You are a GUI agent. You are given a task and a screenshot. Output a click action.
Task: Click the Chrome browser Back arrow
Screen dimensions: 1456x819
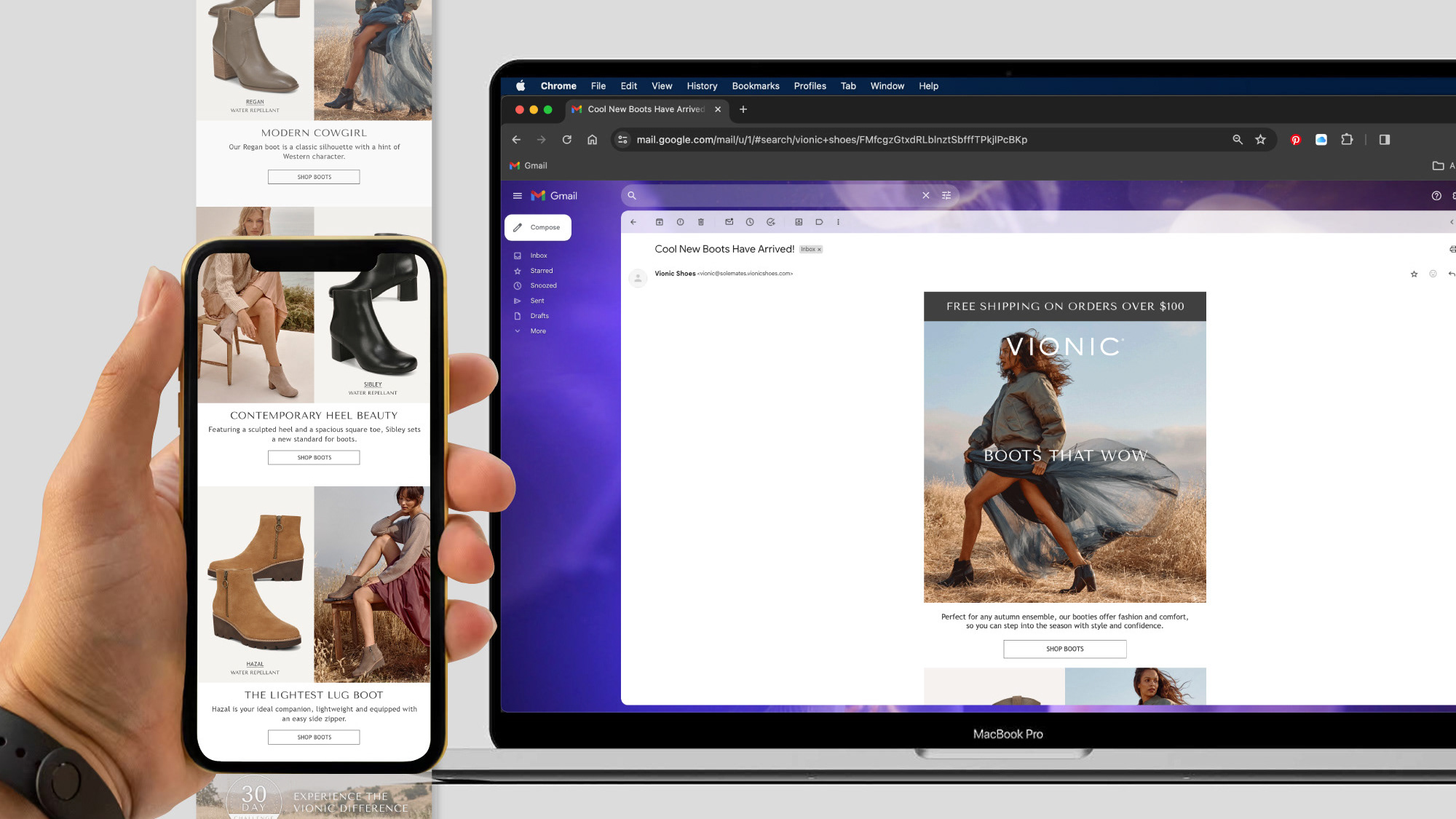tap(516, 140)
